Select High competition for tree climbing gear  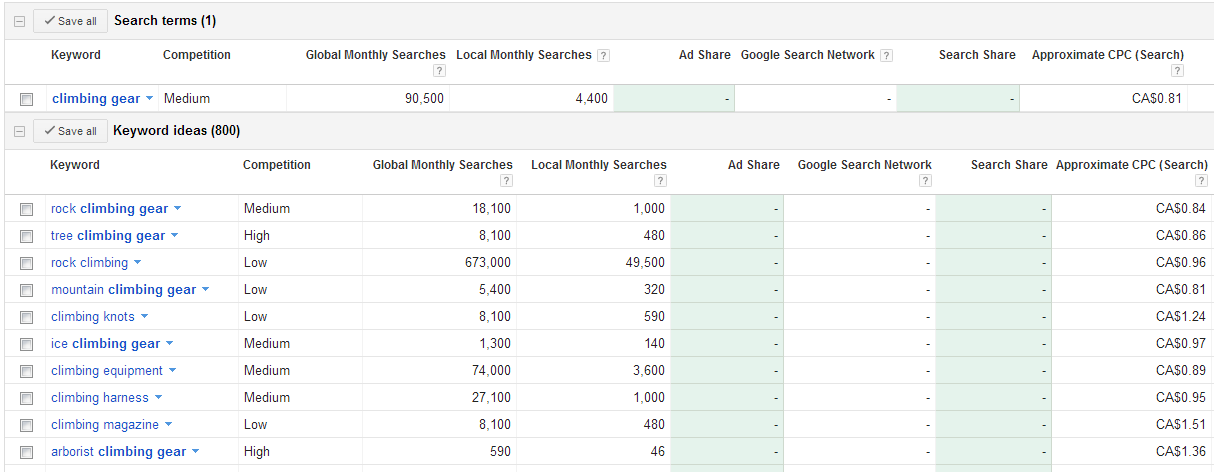pyautogui.click(x=257, y=236)
